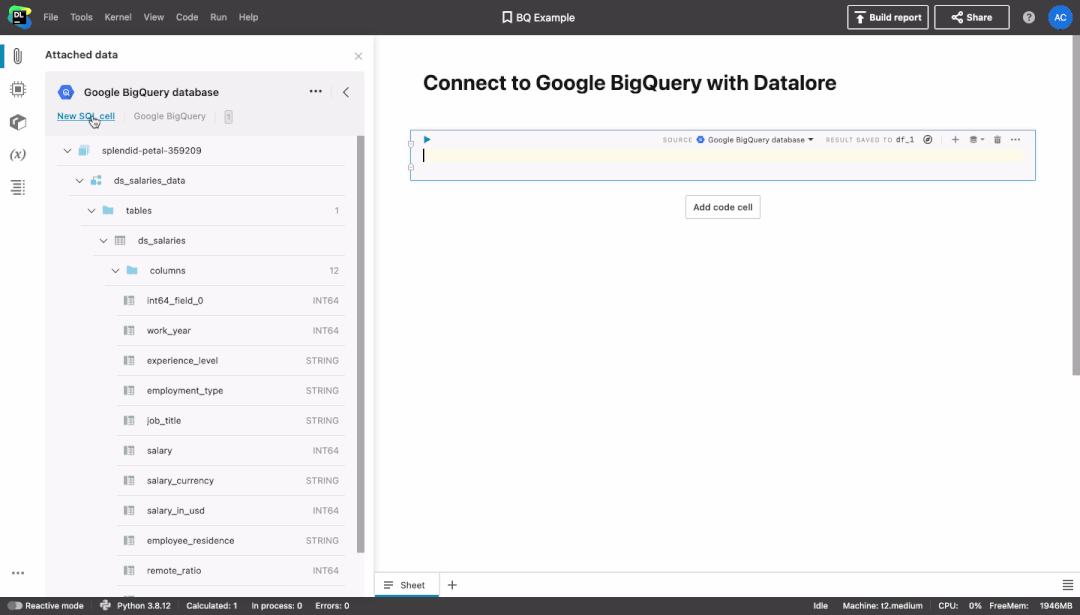1080x615 pixels.
Task: Run the SQL cell with play icon
Action: click(x=427, y=139)
